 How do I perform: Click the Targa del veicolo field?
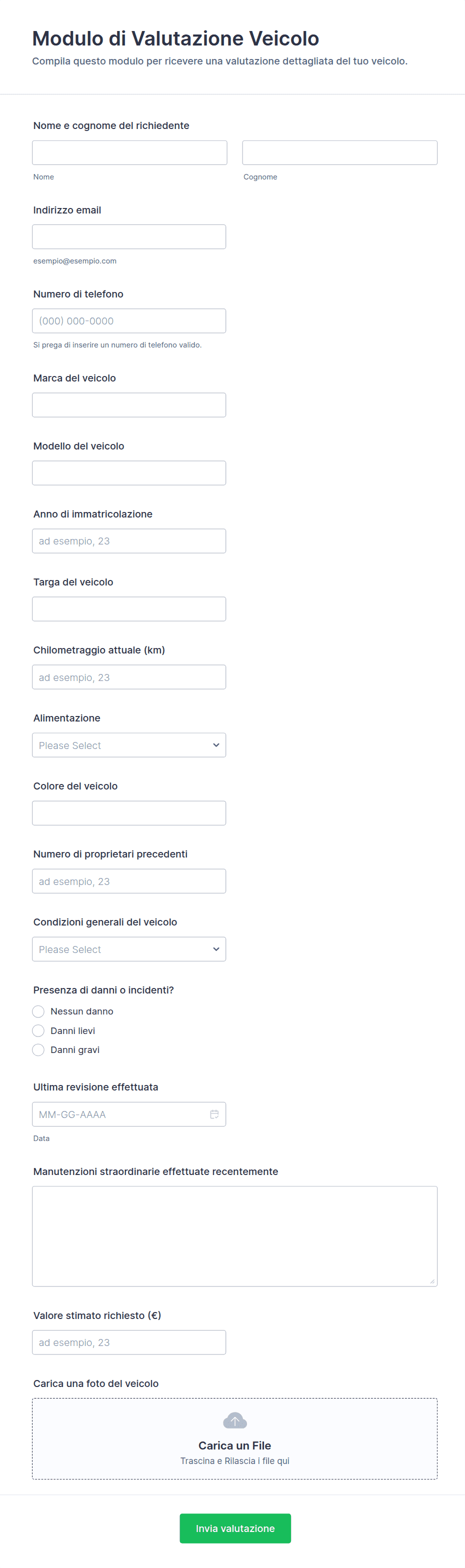[129, 608]
